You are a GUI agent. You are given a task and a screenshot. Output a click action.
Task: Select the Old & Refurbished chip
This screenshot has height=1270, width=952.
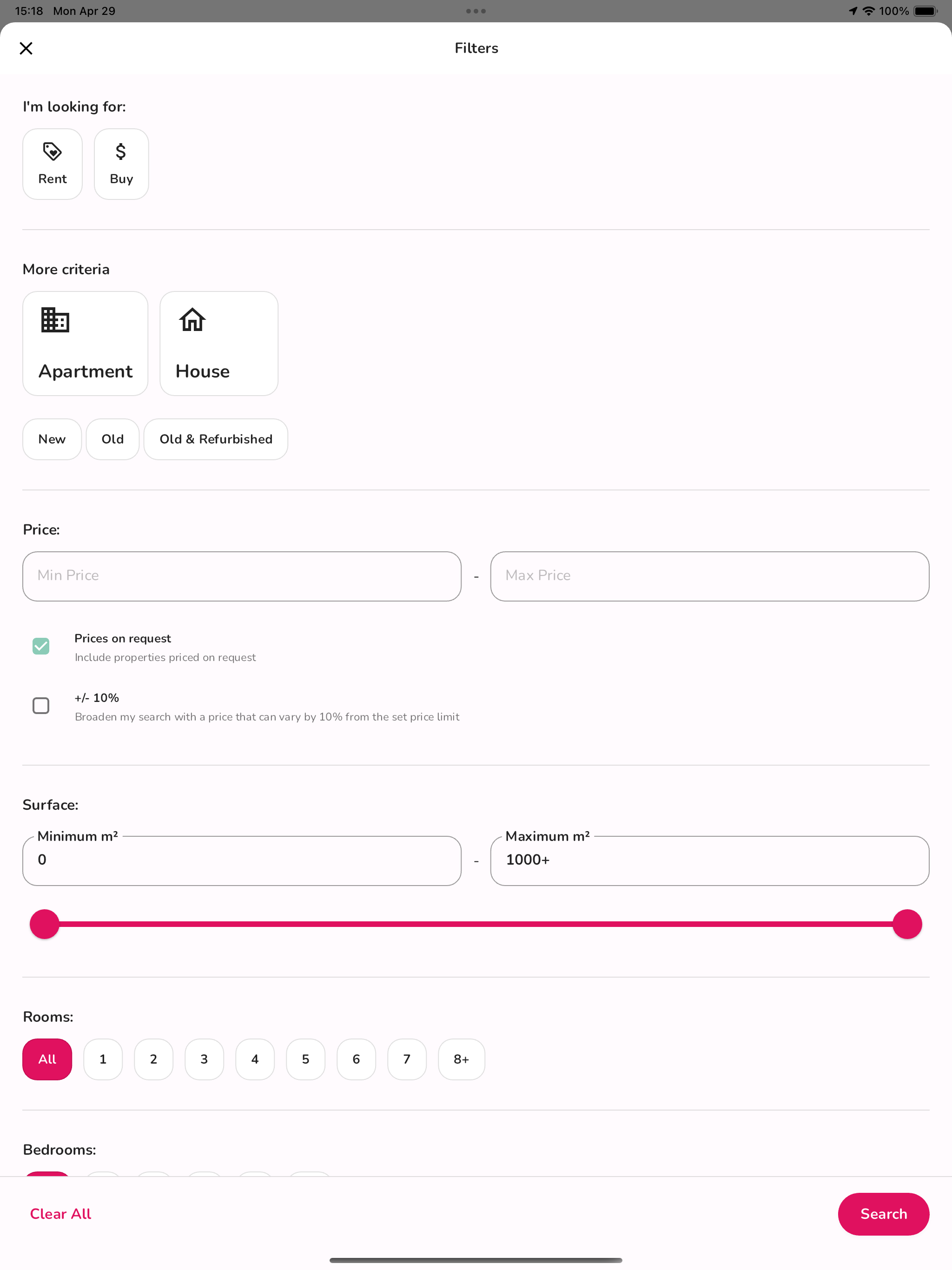(215, 439)
